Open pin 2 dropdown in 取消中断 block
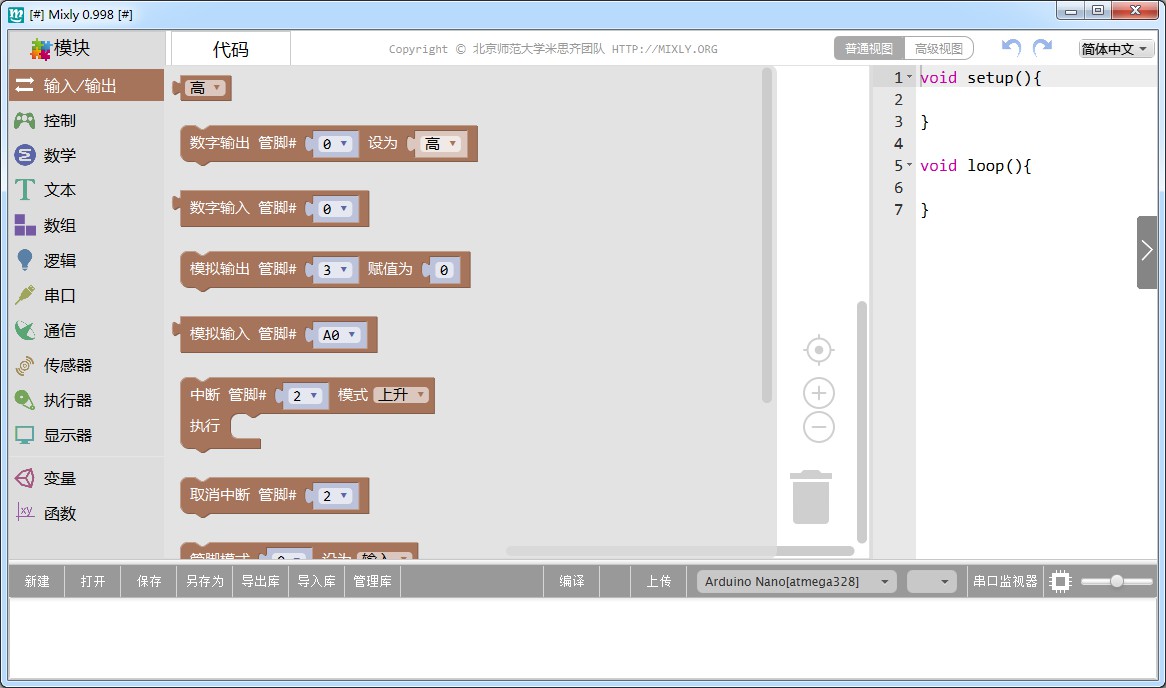 tap(335, 495)
